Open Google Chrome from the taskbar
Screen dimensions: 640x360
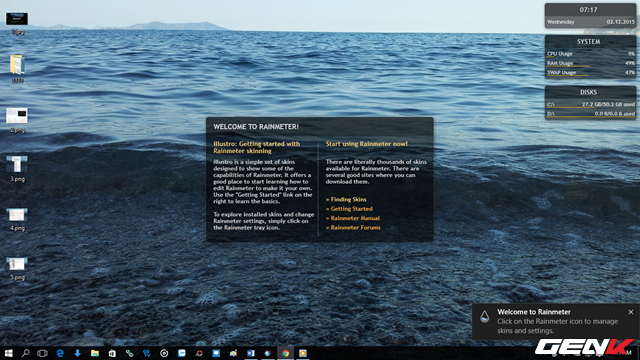pos(285,353)
